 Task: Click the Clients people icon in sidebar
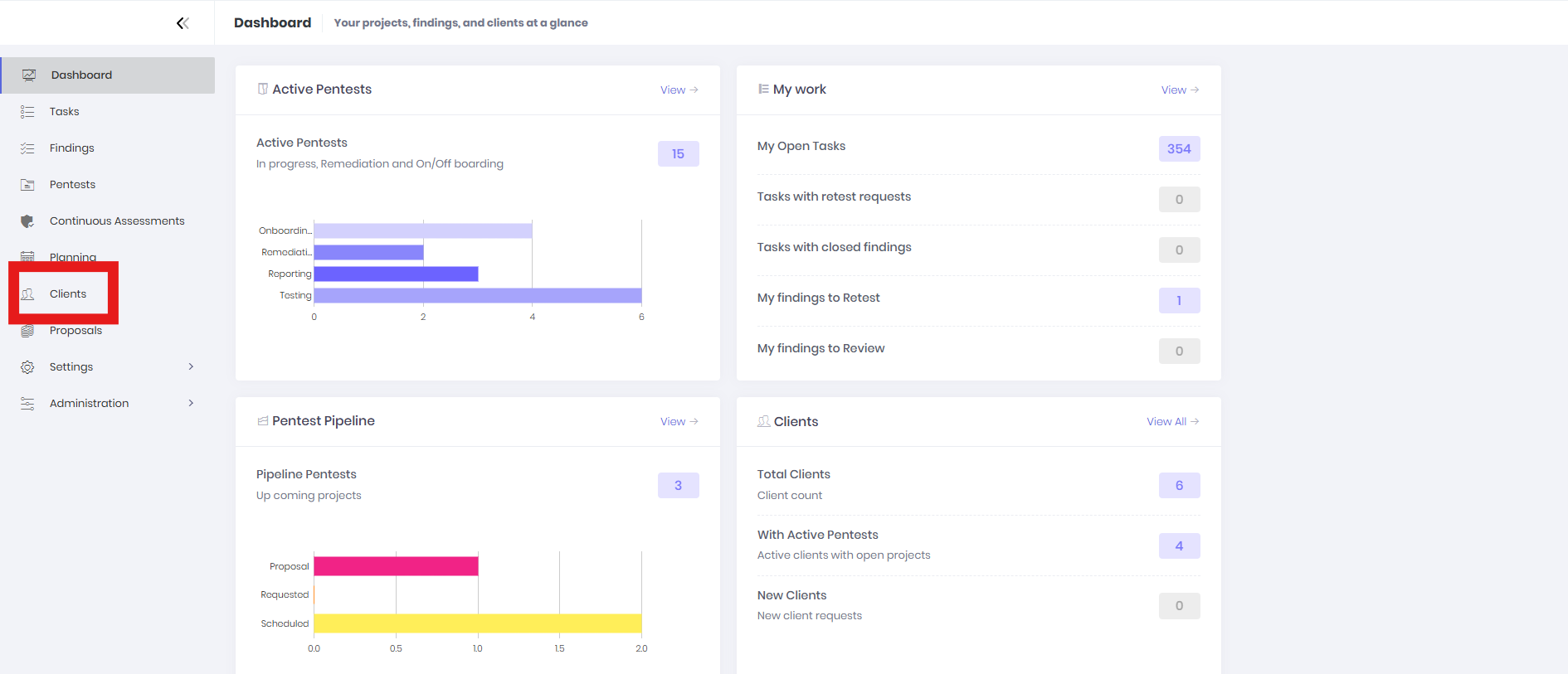[27, 294]
